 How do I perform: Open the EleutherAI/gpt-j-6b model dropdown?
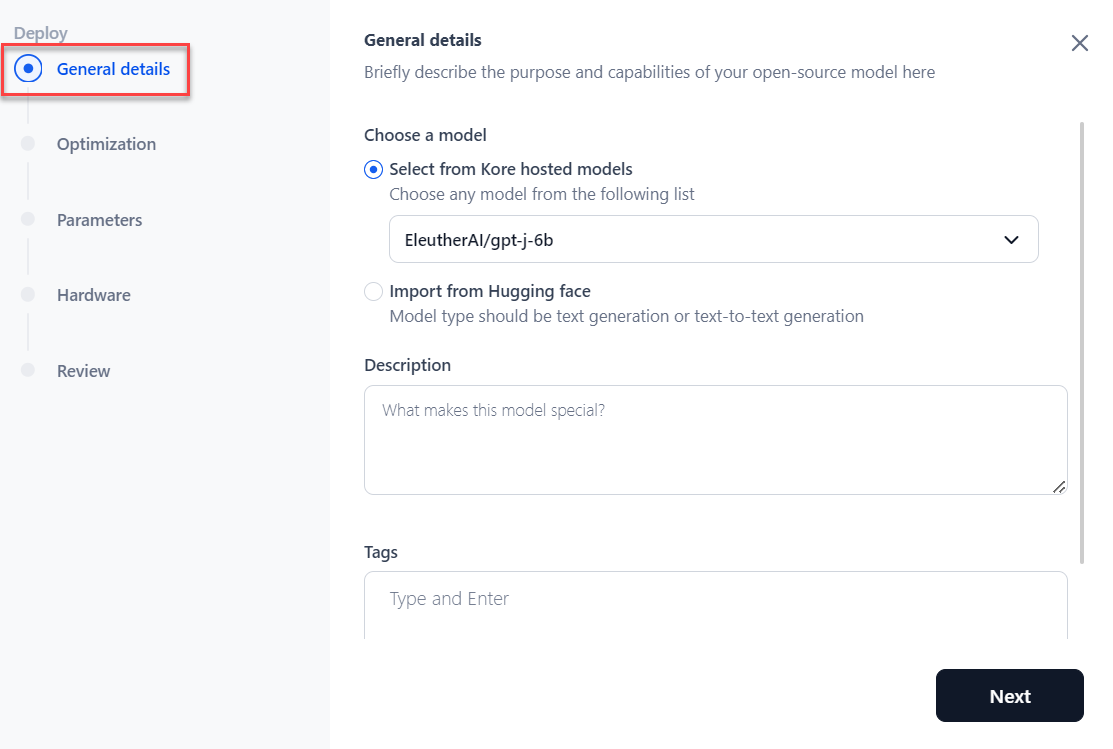click(700, 240)
